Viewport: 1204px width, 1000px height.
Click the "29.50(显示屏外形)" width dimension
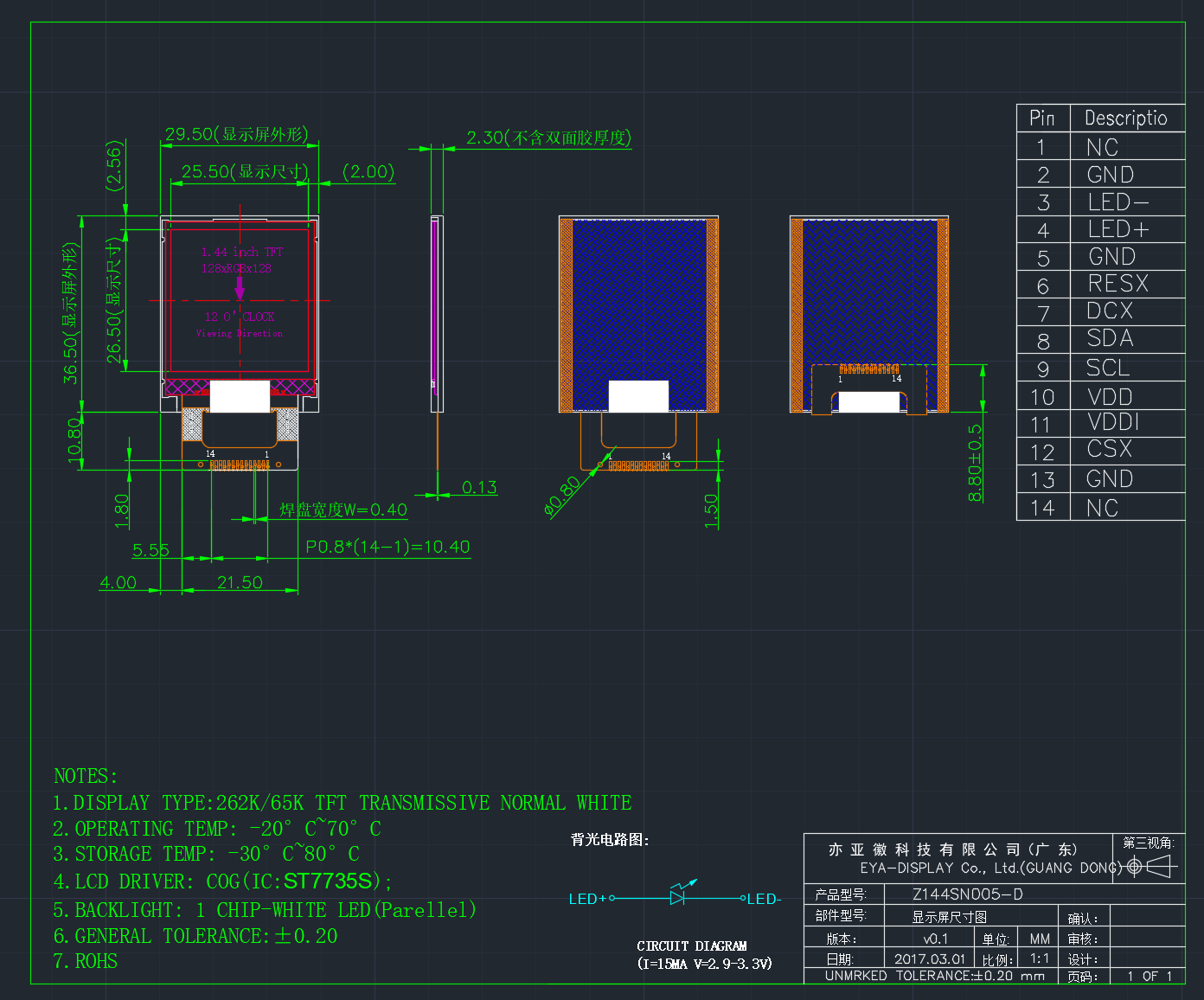click(x=236, y=134)
